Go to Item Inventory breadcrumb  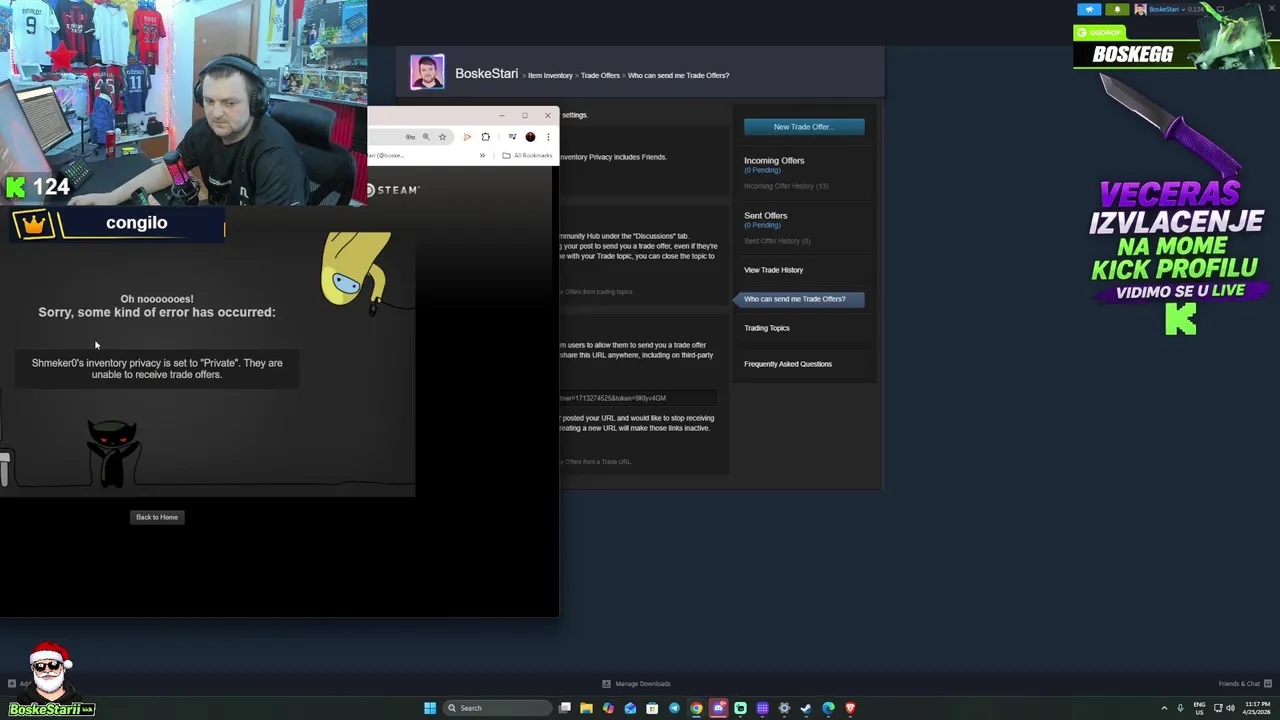click(x=550, y=75)
